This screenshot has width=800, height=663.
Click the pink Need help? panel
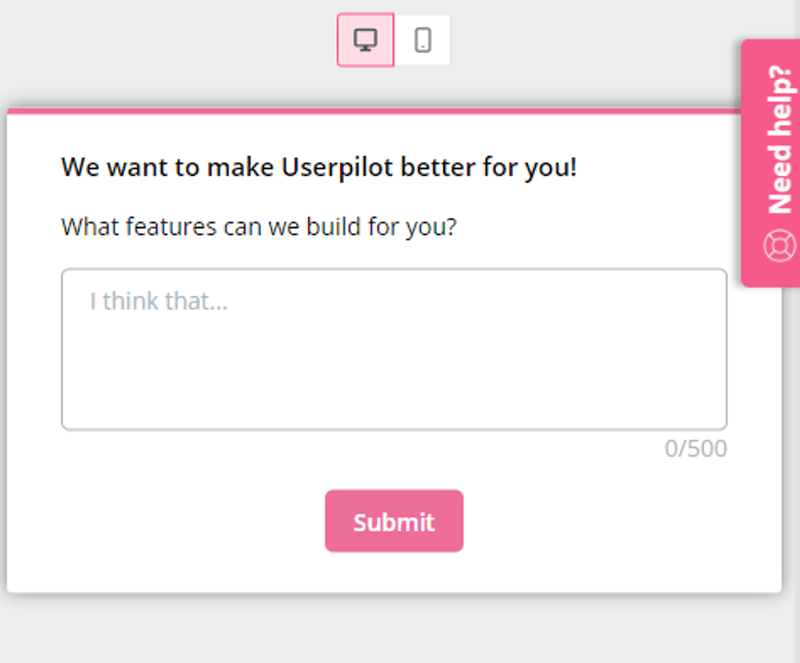pos(777,150)
